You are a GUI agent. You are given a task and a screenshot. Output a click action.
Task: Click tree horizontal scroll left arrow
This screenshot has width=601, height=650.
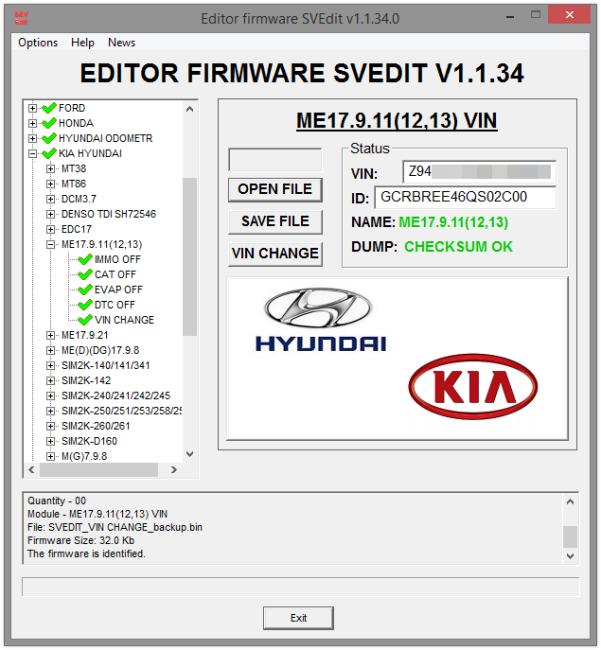pyautogui.click(x=32, y=470)
